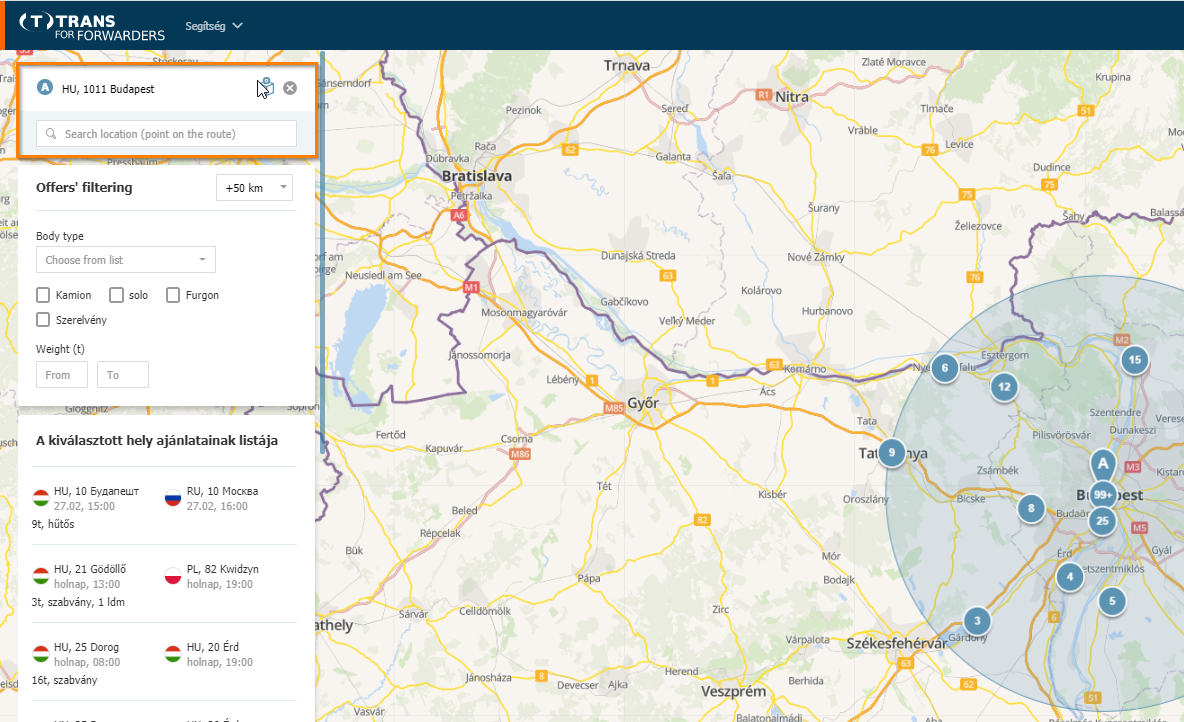
Task: Click the point A marker icon beside Budapest
Action: point(45,88)
